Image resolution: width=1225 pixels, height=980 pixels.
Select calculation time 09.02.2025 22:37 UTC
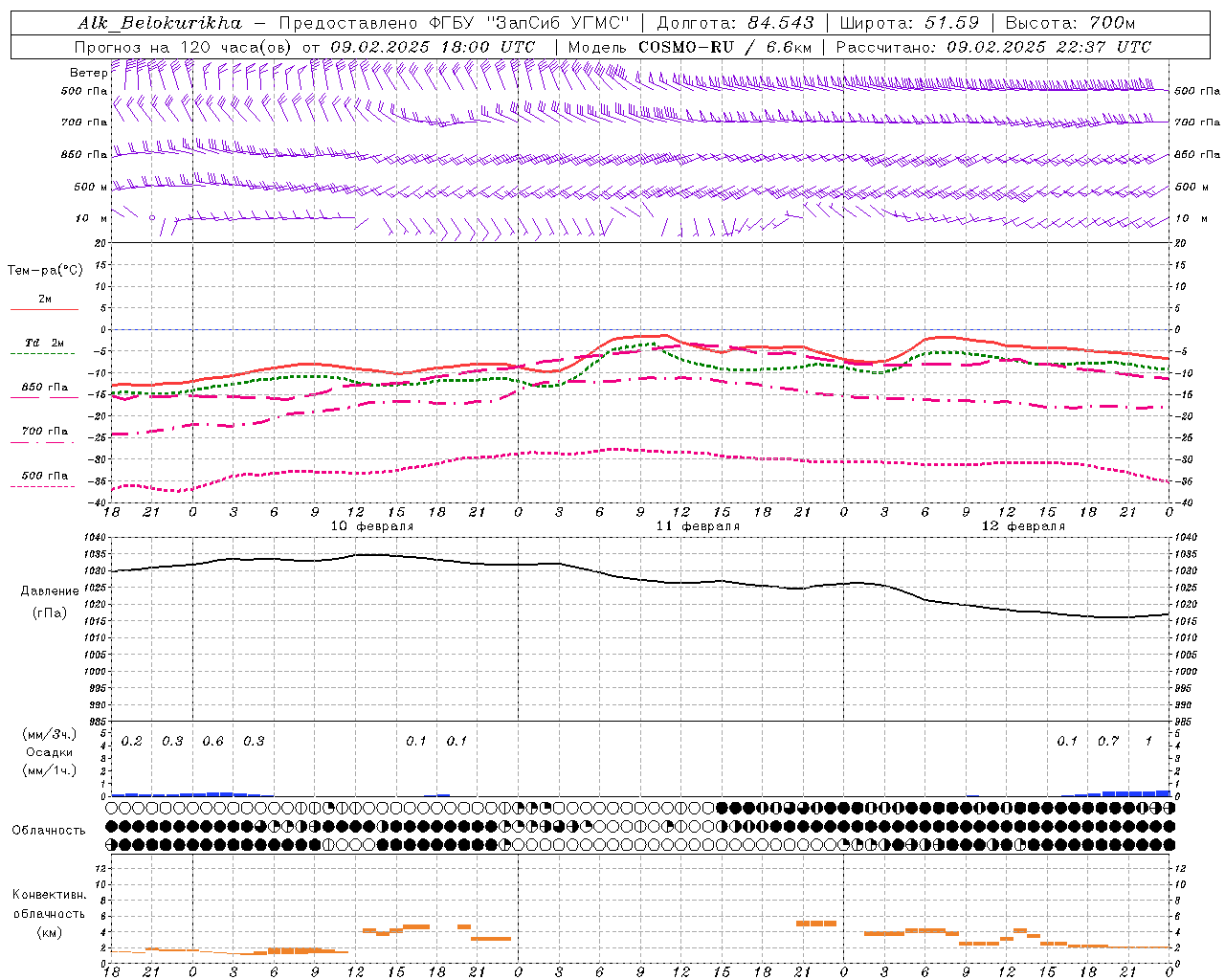click(1049, 47)
